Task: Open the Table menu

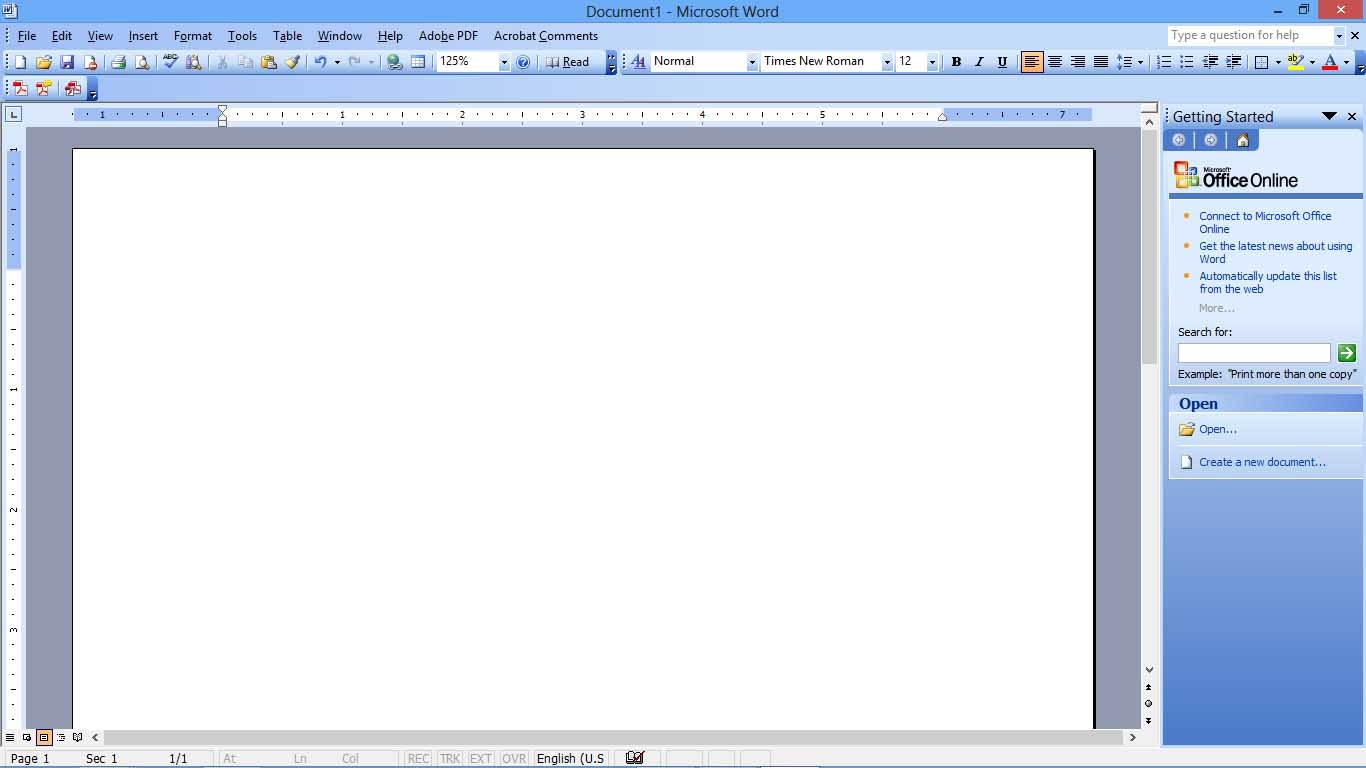Action: coord(287,35)
